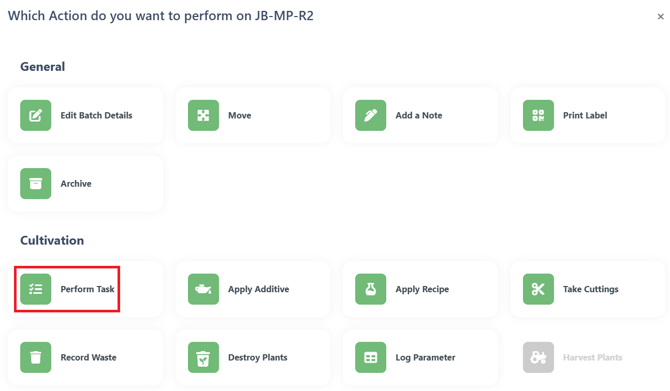Select the Apply Recipe text label
This screenshot has height=391, width=670.
422,289
